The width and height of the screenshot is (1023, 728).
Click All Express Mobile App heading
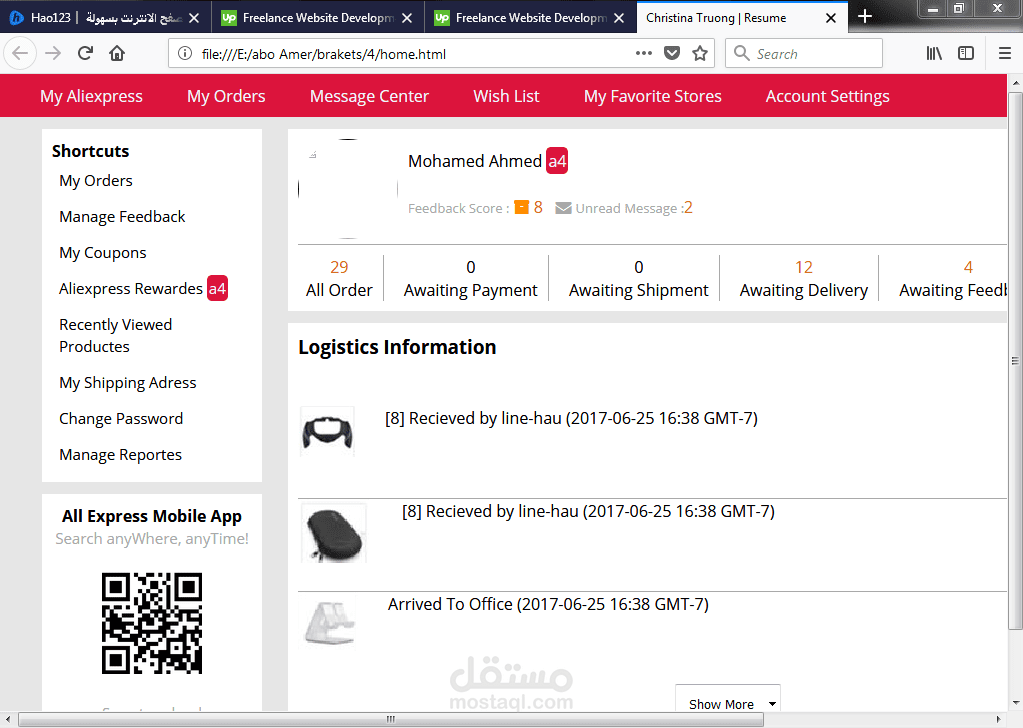tap(152, 516)
